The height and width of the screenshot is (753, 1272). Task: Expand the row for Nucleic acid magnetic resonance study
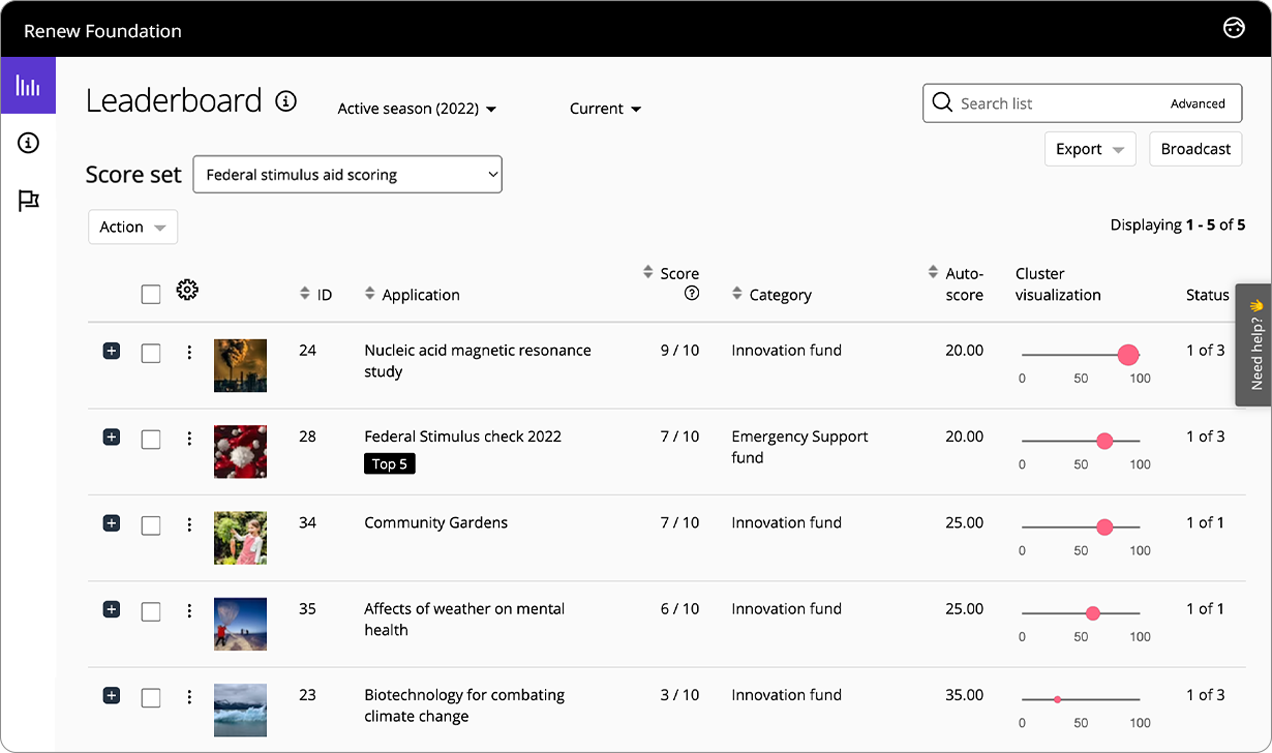coord(111,351)
